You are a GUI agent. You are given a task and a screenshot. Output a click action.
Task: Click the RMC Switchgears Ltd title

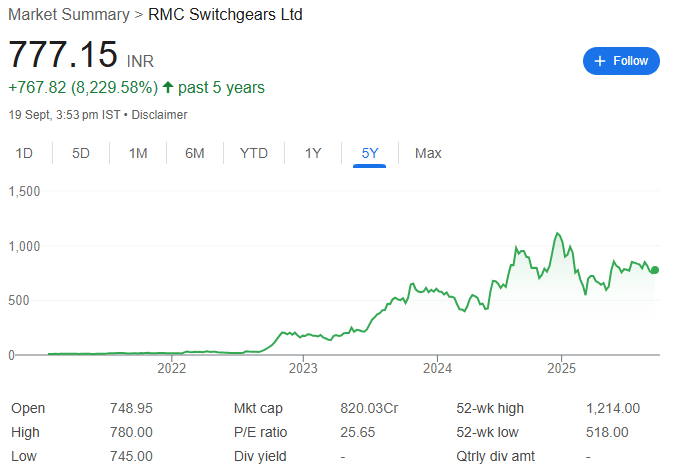tap(225, 14)
